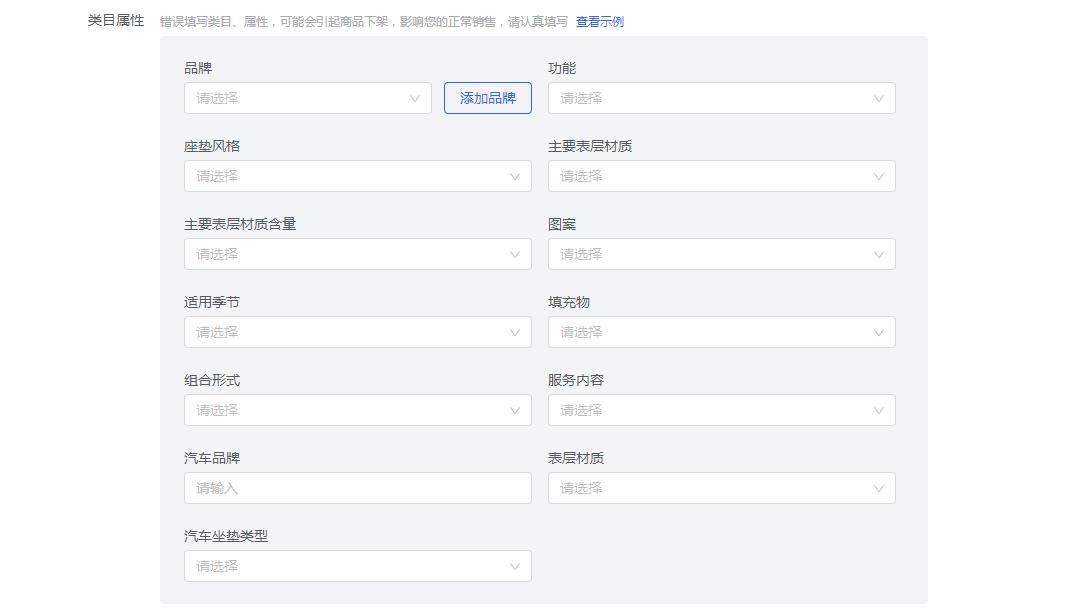Click the chevron arrow on 汽车坐垫类型 selector

tap(515, 566)
